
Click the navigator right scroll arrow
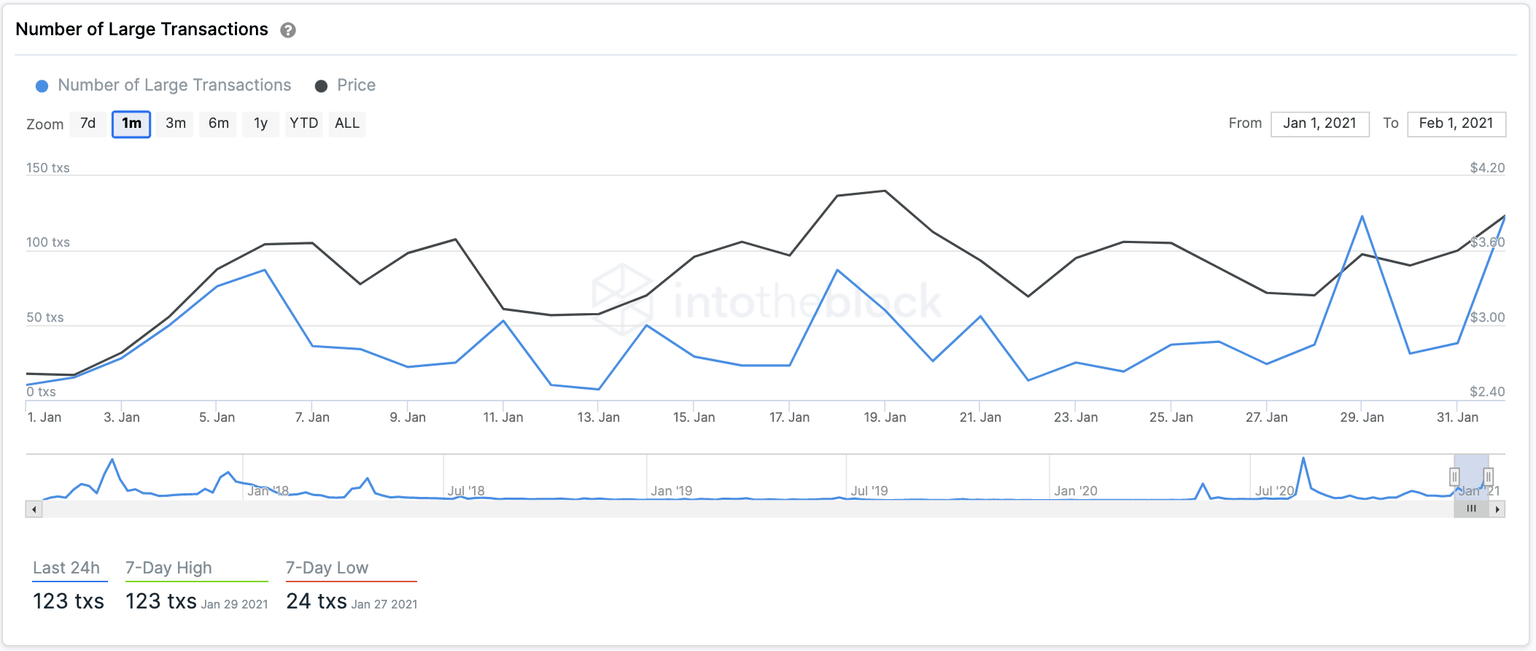1498,509
